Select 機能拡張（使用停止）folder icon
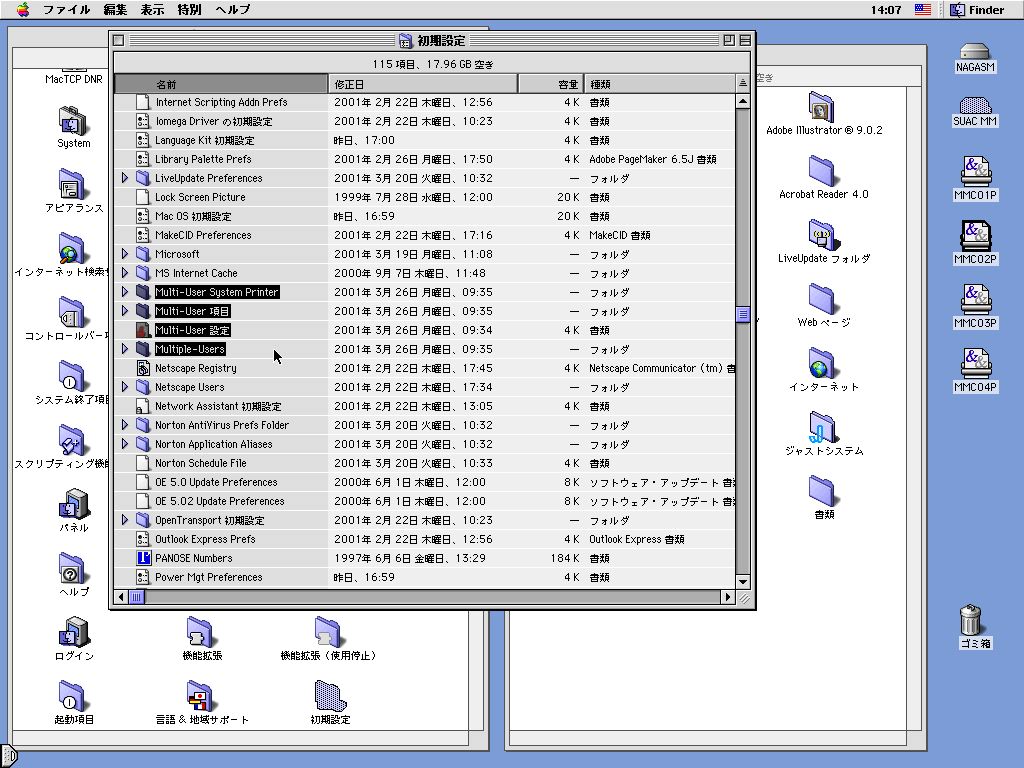The height and width of the screenshot is (768, 1024). [x=328, y=632]
